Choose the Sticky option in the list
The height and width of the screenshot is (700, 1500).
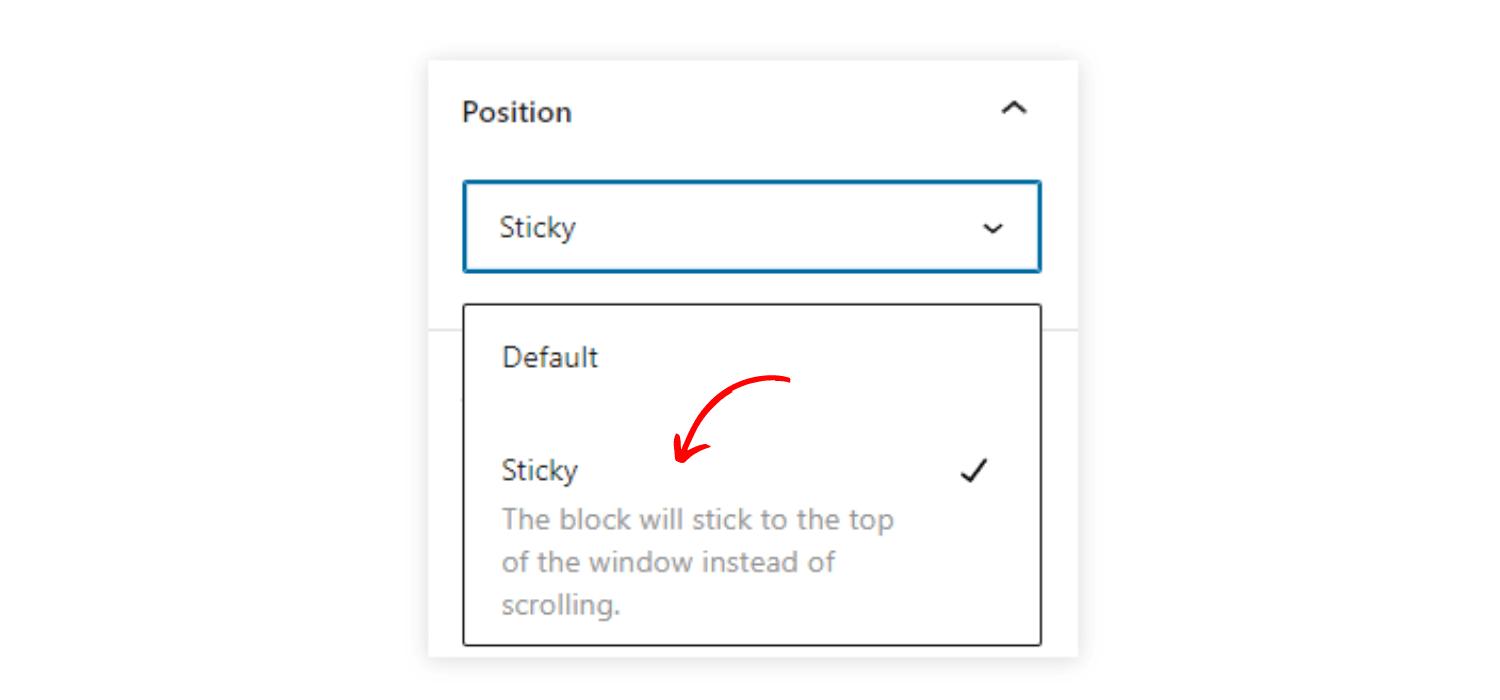point(540,470)
